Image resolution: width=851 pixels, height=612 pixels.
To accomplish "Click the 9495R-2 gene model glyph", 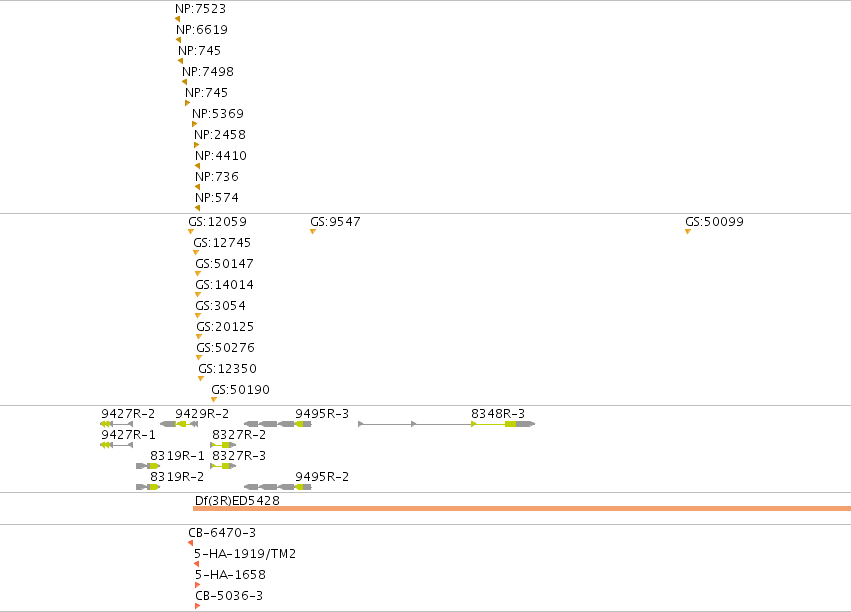I will tap(278, 487).
